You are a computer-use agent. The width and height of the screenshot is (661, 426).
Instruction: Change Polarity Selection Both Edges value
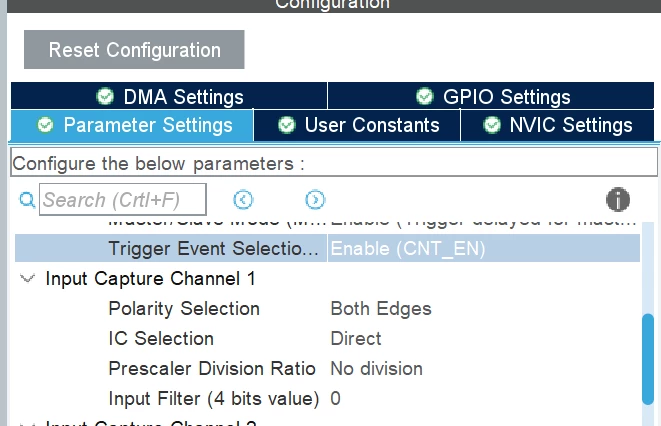381,308
